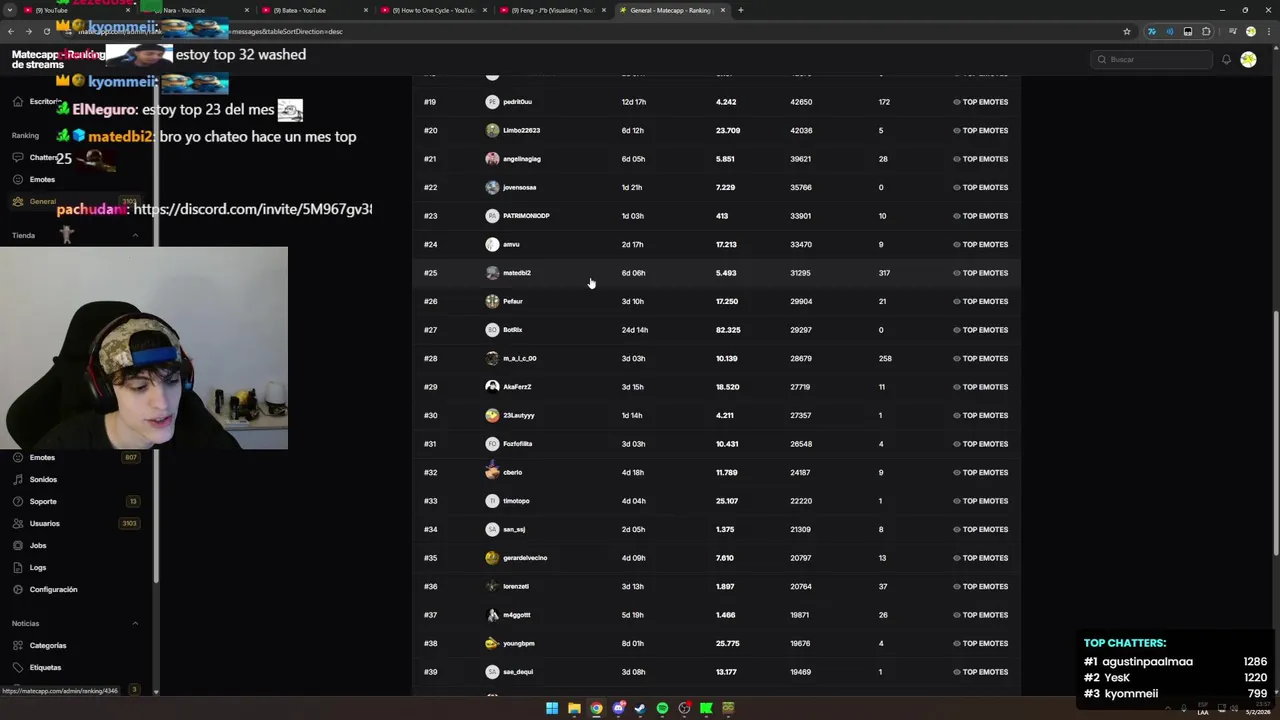Open Steam from the taskbar
Image resolution: width=1280 pixels, height=720 pixels.
pyautogui.click(x=640, y=708)
